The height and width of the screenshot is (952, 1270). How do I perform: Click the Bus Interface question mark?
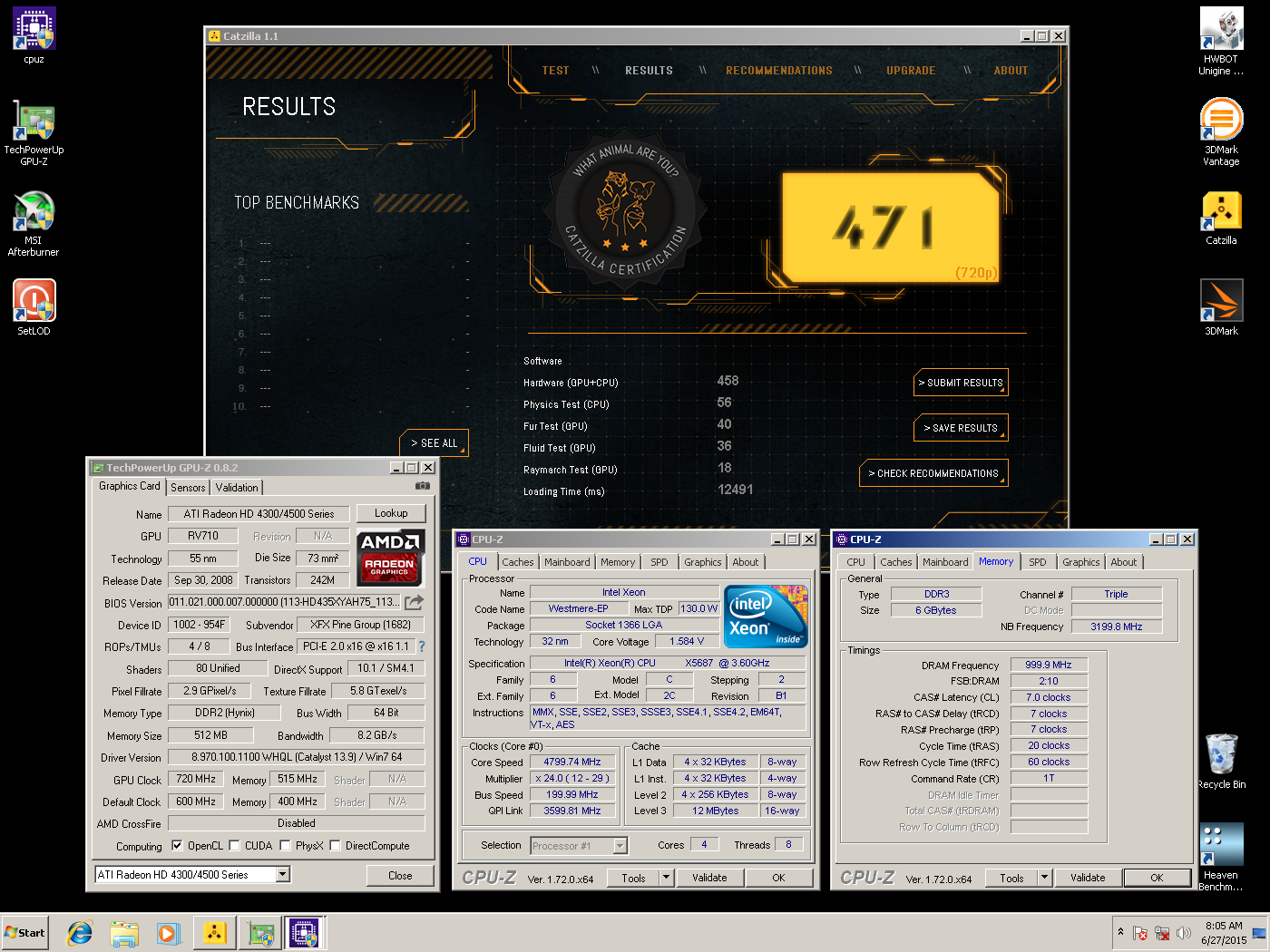click(422, 646)
